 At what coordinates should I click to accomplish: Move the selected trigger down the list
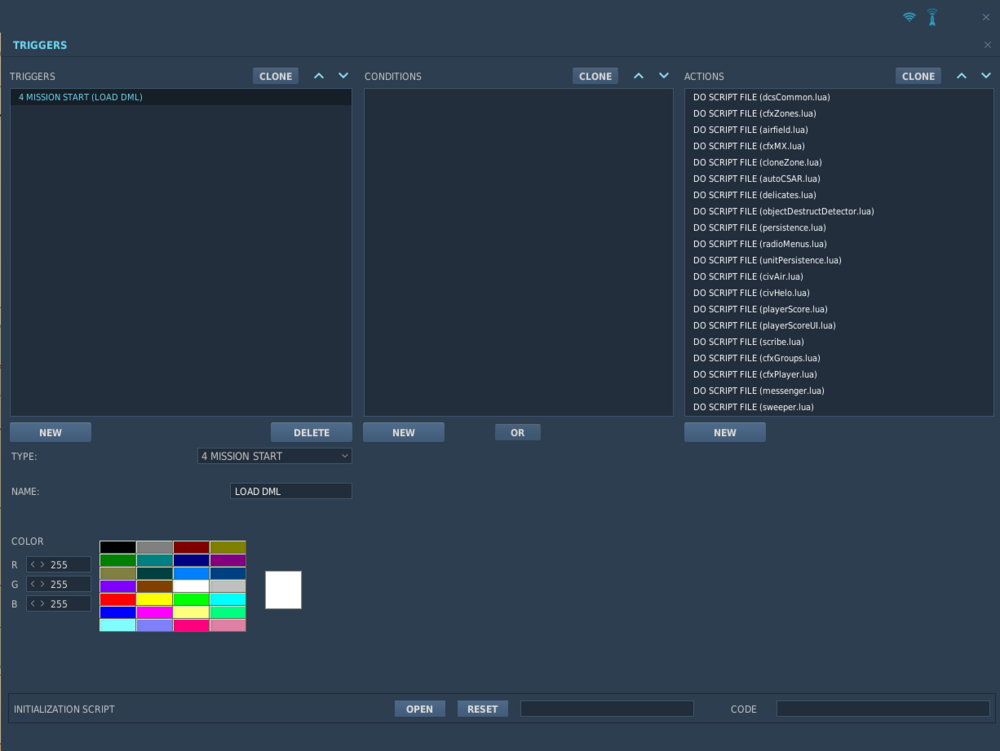tap(343, 75)
